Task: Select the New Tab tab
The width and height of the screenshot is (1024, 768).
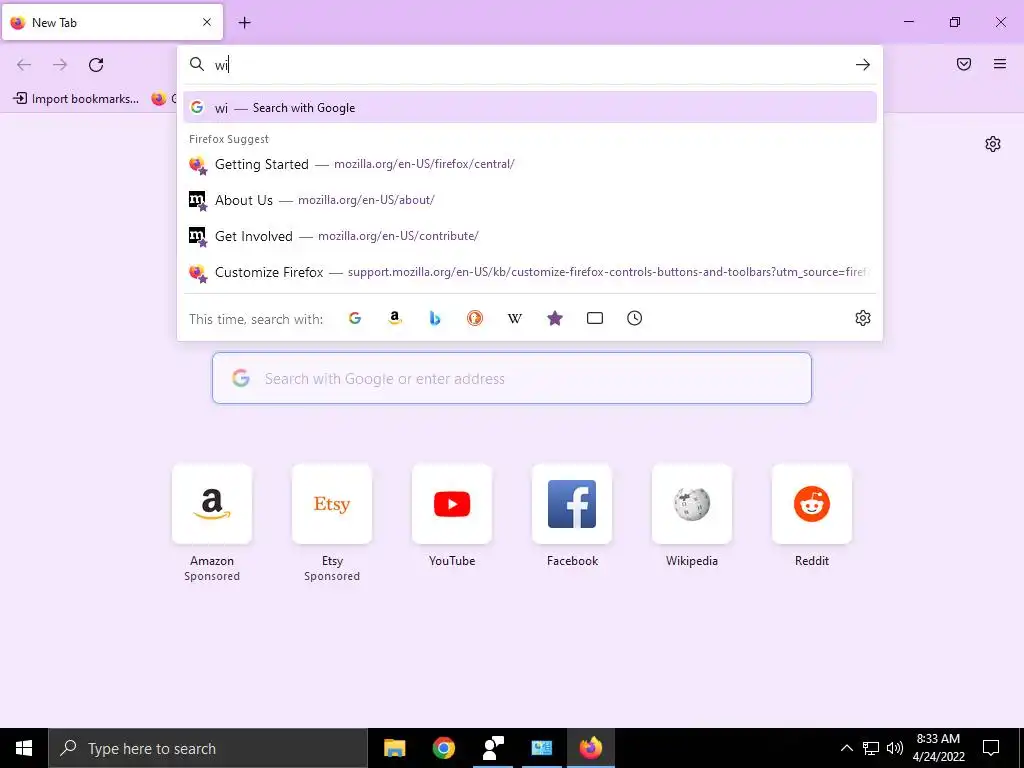Action: point(112,22)
